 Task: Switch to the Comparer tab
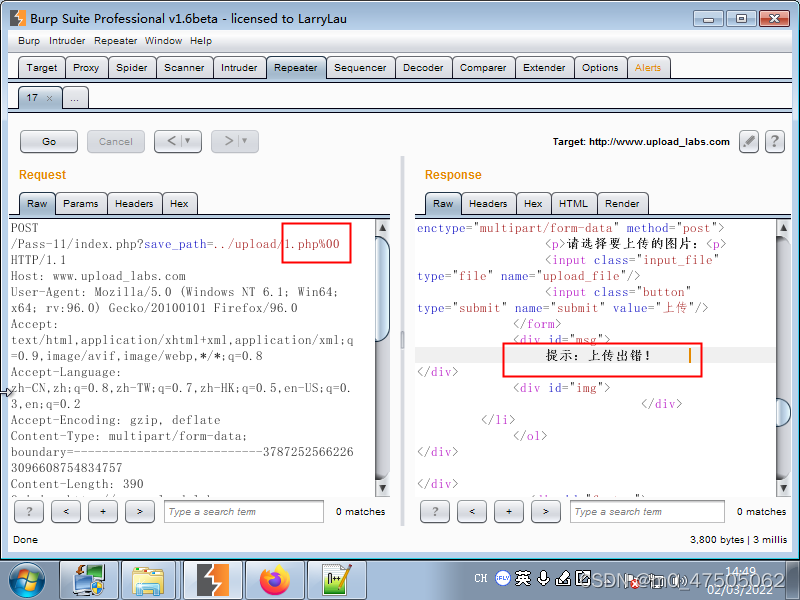[x=483, y=68]
